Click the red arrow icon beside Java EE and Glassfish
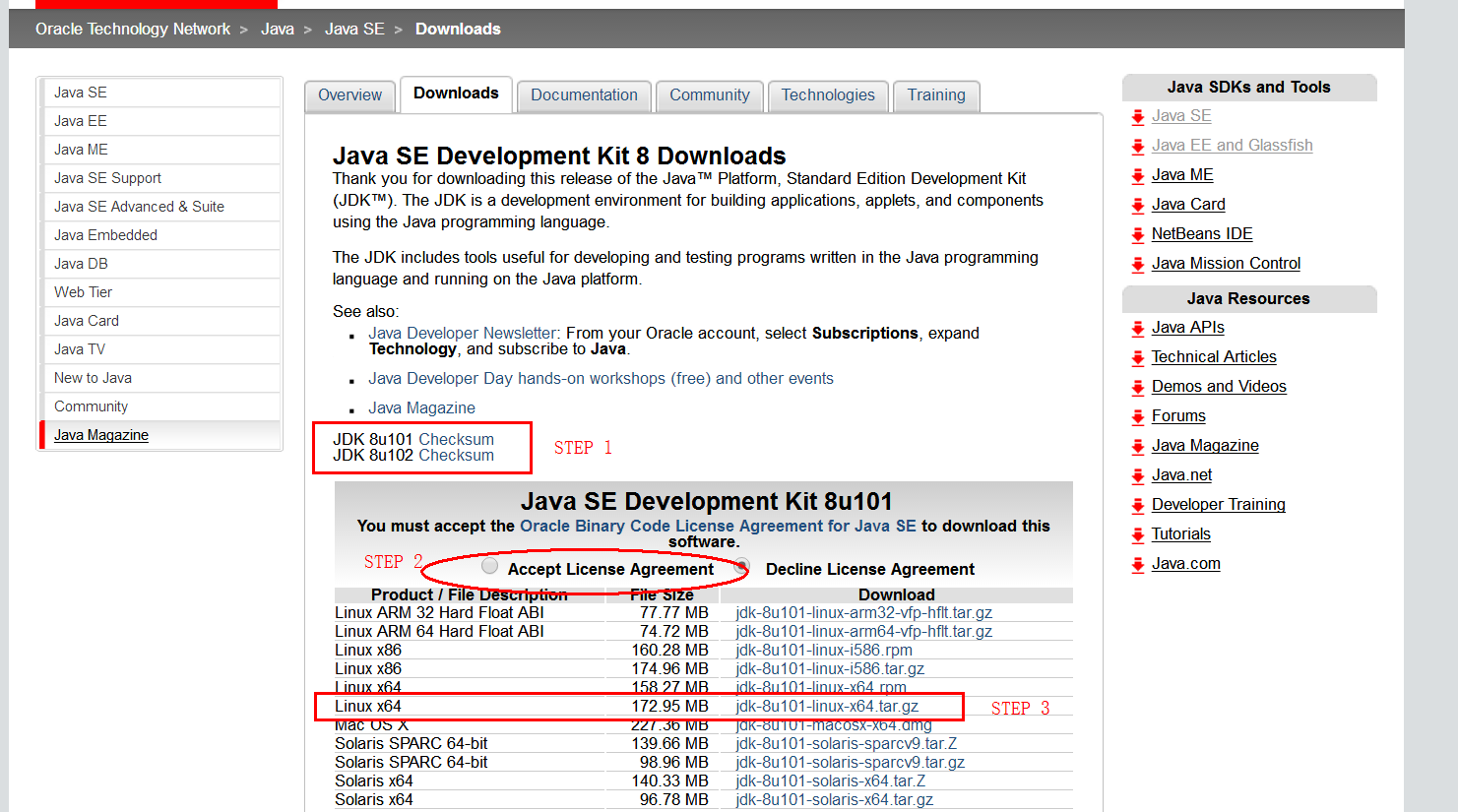Viewport: 1458px width, 812px height. point(1138,147)
